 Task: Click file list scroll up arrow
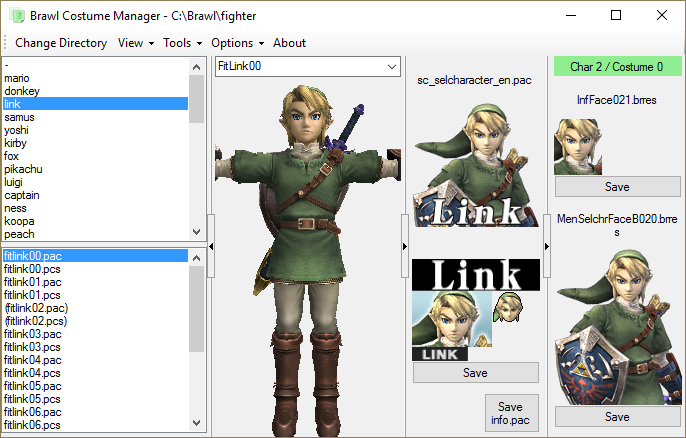point(196,258)
